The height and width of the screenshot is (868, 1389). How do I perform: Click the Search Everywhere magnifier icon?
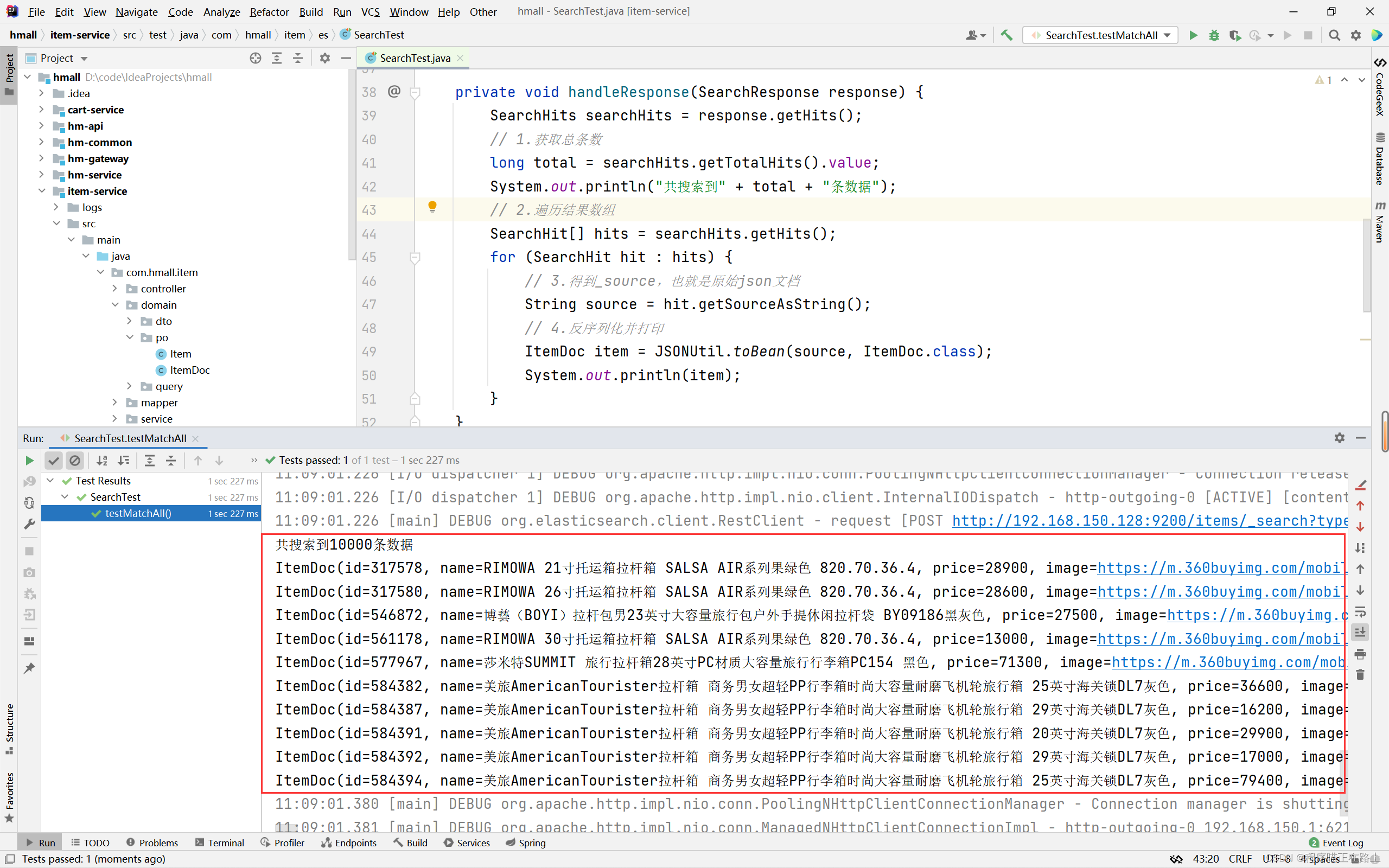1335,35
